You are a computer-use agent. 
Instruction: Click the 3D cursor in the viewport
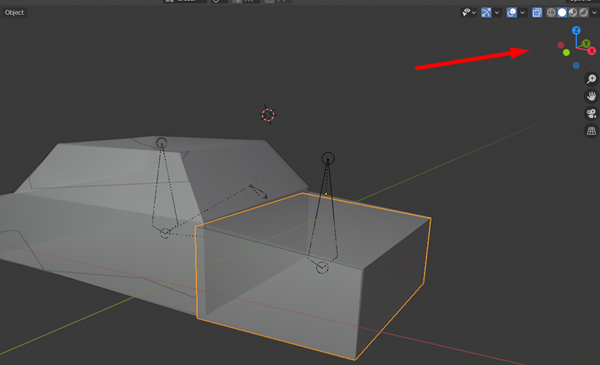tap(268, 114)
